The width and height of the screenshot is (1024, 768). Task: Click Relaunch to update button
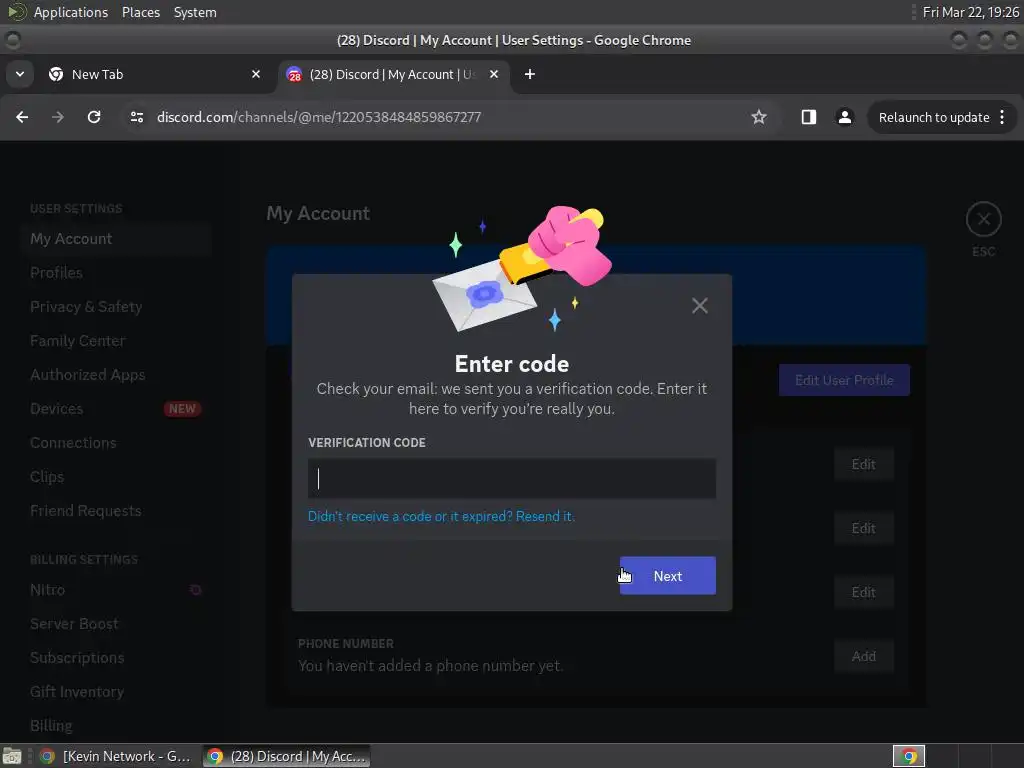tap(933, 118)
